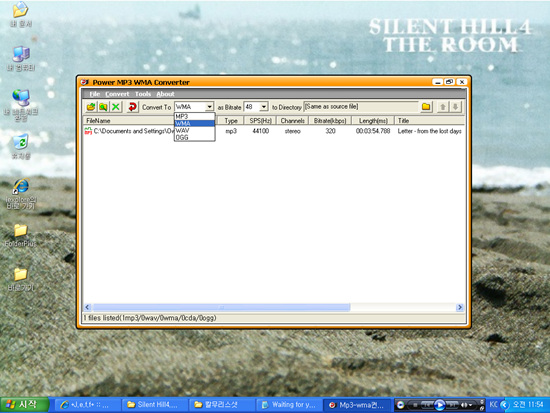This screenshot has width=550, height=413.
Task: Open the File menu
Action: (x=94, y=94)
